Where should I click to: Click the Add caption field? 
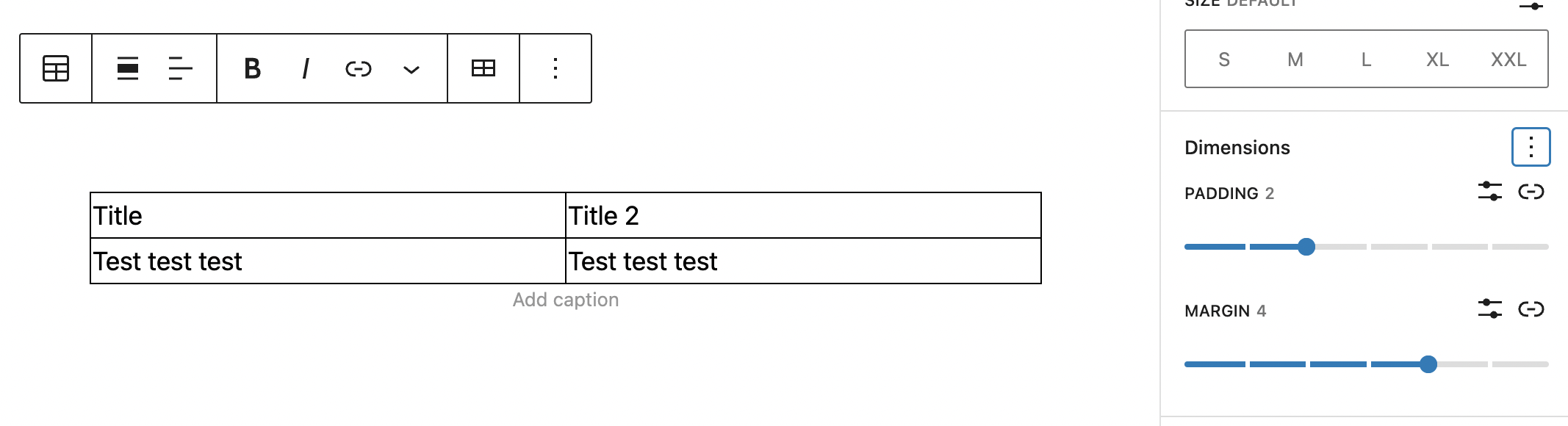click(x=566, y=299)
